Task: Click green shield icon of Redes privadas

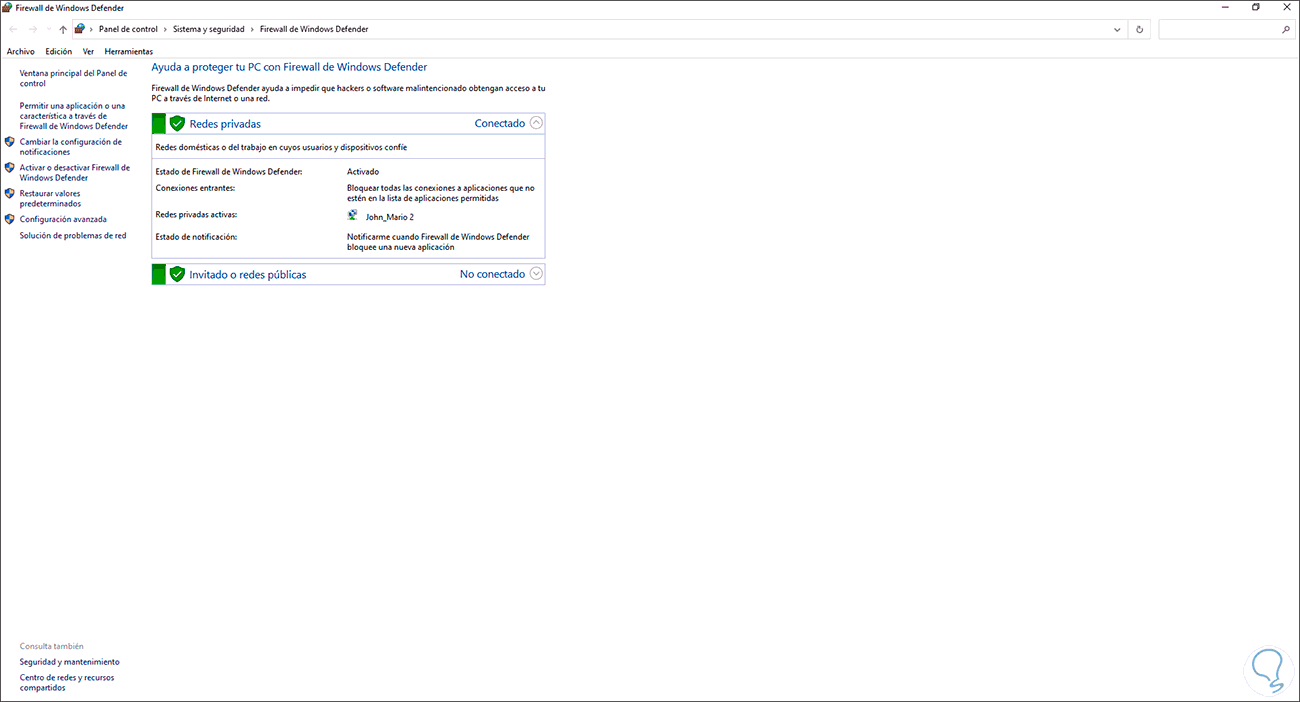Action: click(177, 124)
